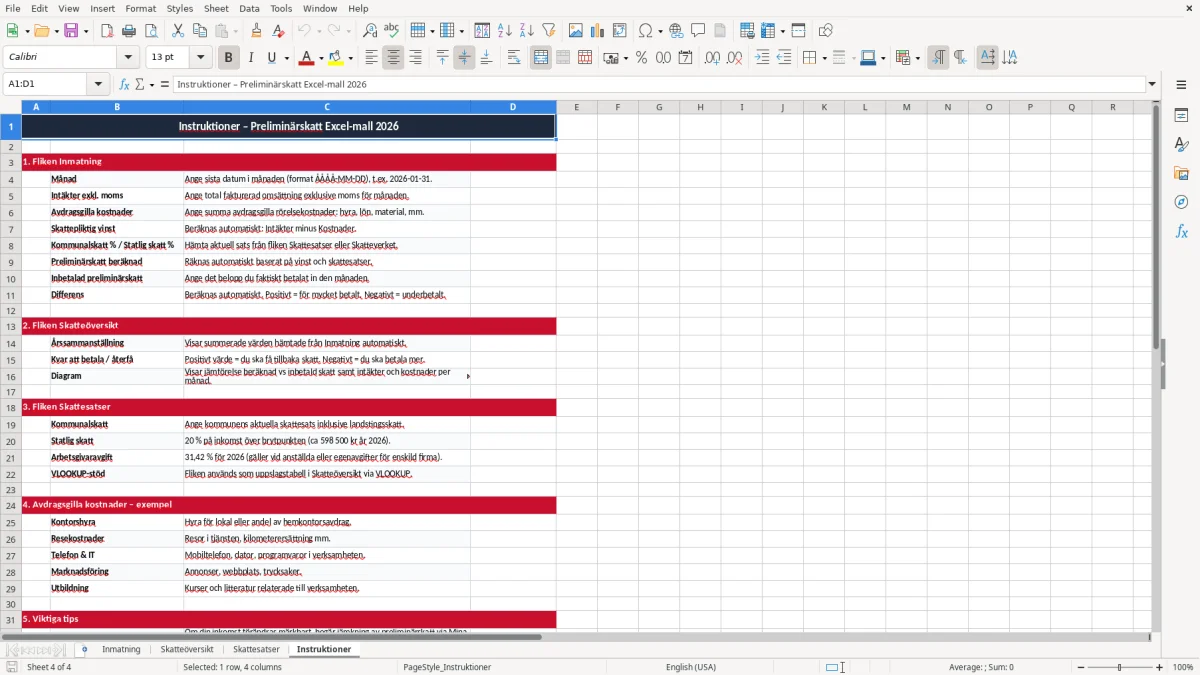1200x675 pixels.
Task: Expand the Calibri font name dropdown
Action: tap(128, 58)
